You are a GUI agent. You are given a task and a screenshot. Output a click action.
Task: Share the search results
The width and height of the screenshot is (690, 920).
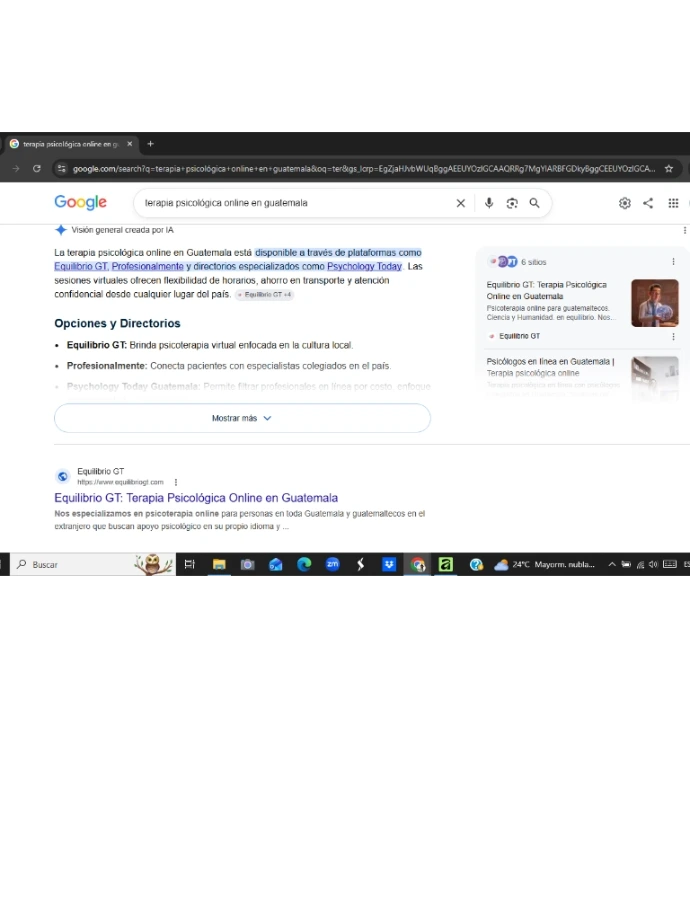648,203
